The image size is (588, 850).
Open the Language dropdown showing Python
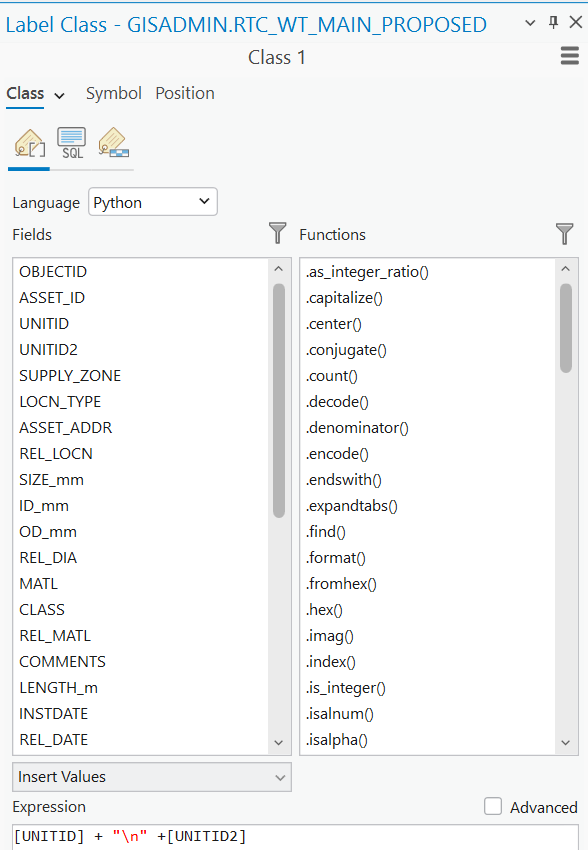click(153, 202)
